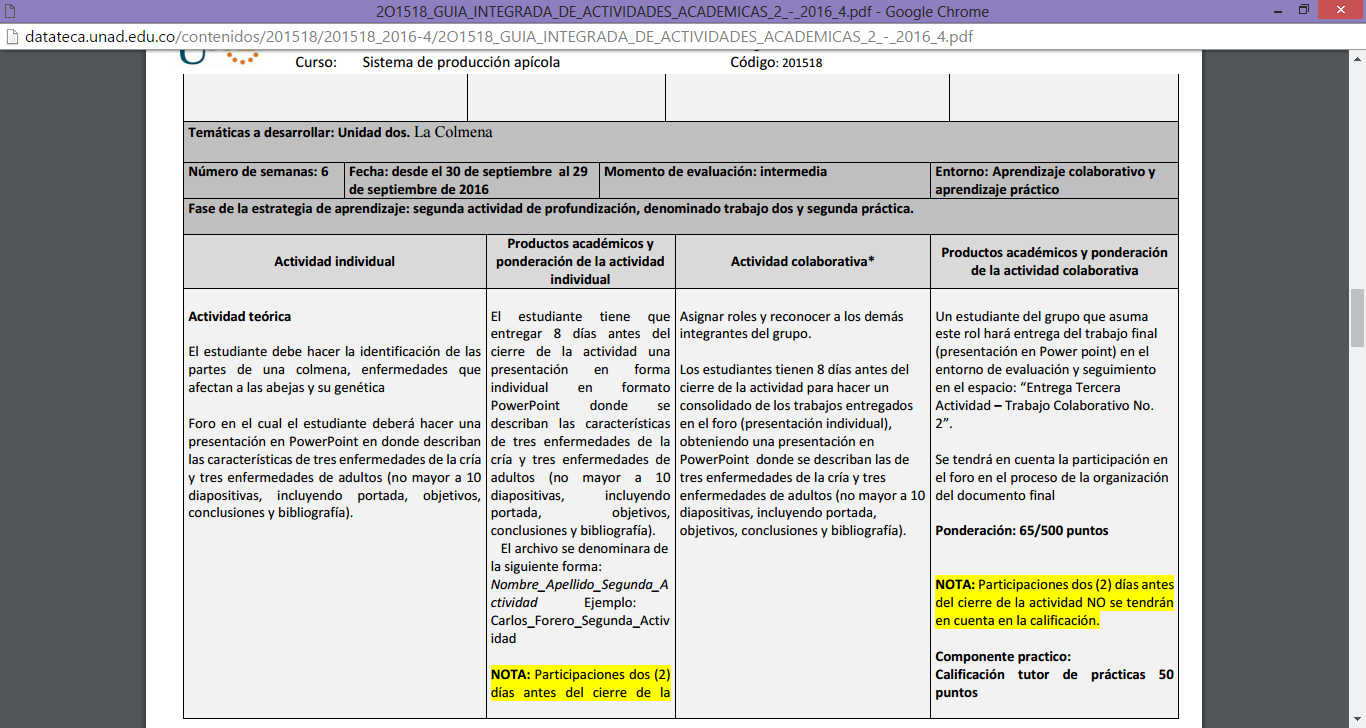1366x728 pixels.
Task: Click paragraph 'Los estudiantes tienen 8 días'
Action: tap(803, 450)
